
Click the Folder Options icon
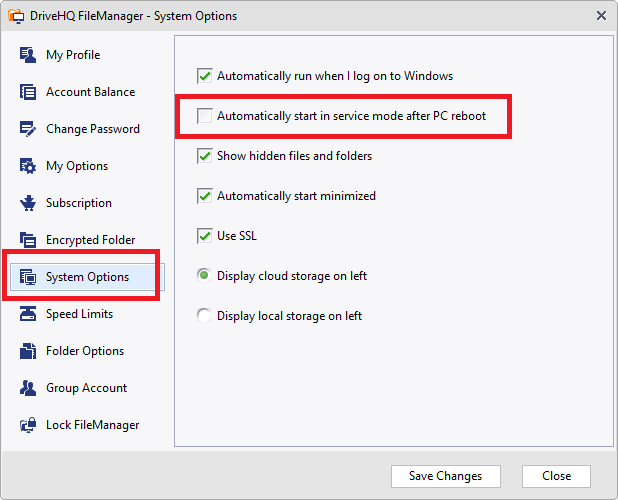[x=28, y=351]
